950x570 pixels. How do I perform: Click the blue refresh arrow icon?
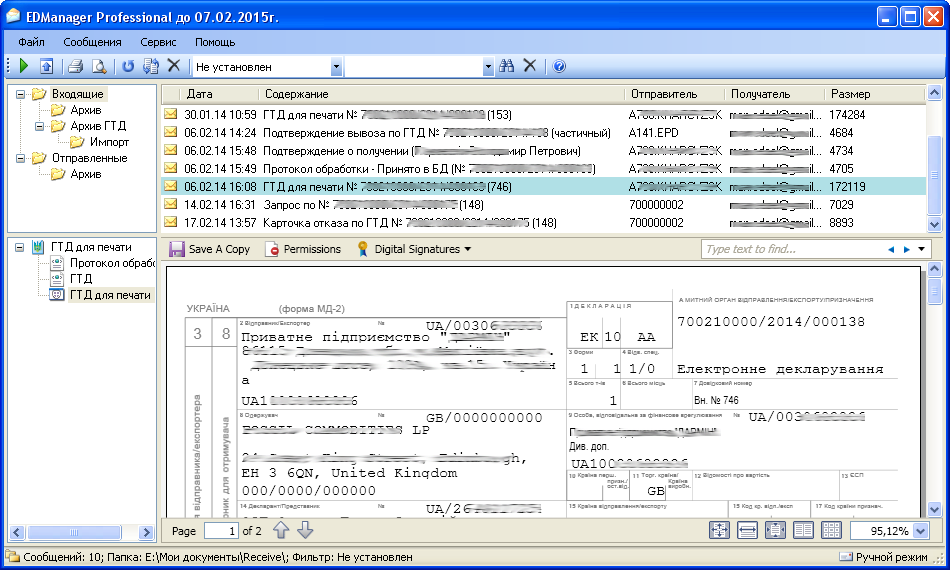[x=127, y=66]
